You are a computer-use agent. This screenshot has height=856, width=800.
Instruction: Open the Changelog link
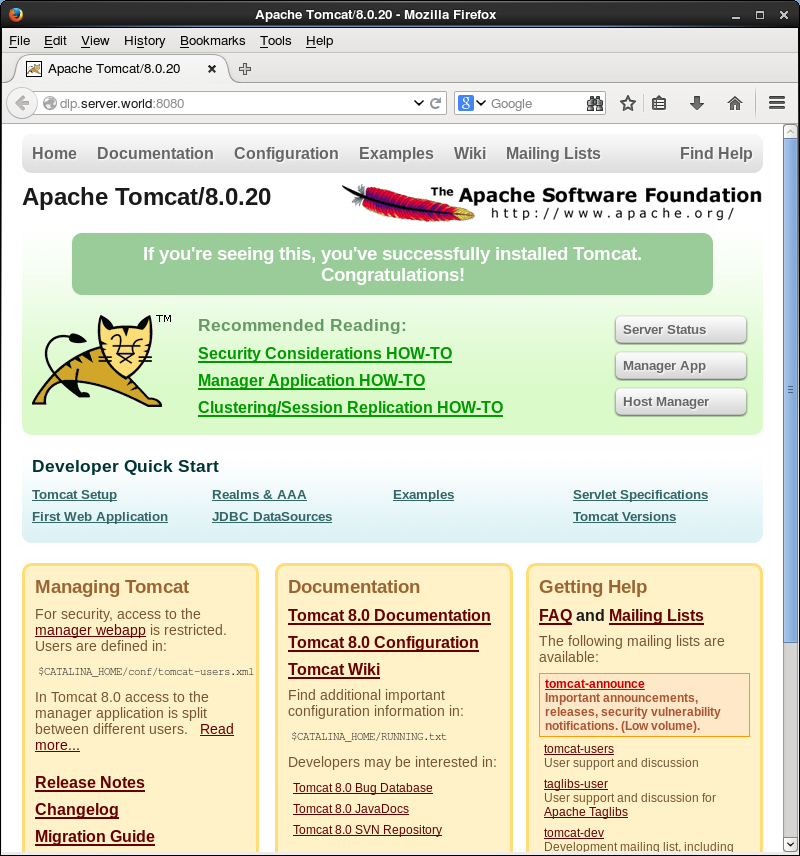click(76, 810)
